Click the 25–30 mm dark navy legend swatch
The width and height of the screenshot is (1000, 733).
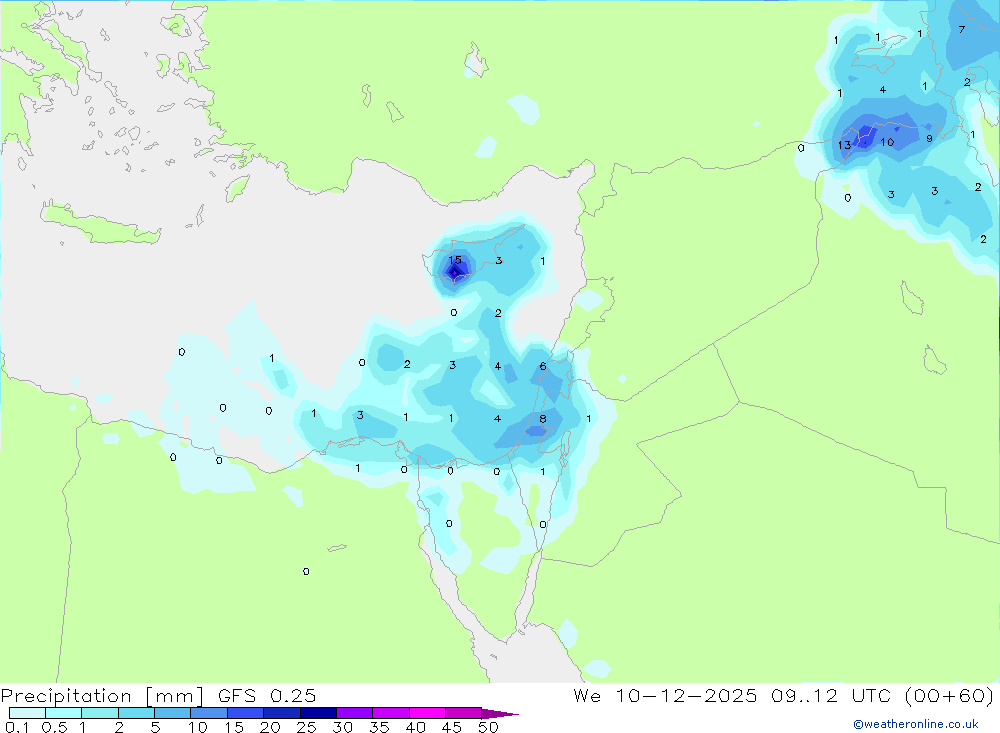318,713
